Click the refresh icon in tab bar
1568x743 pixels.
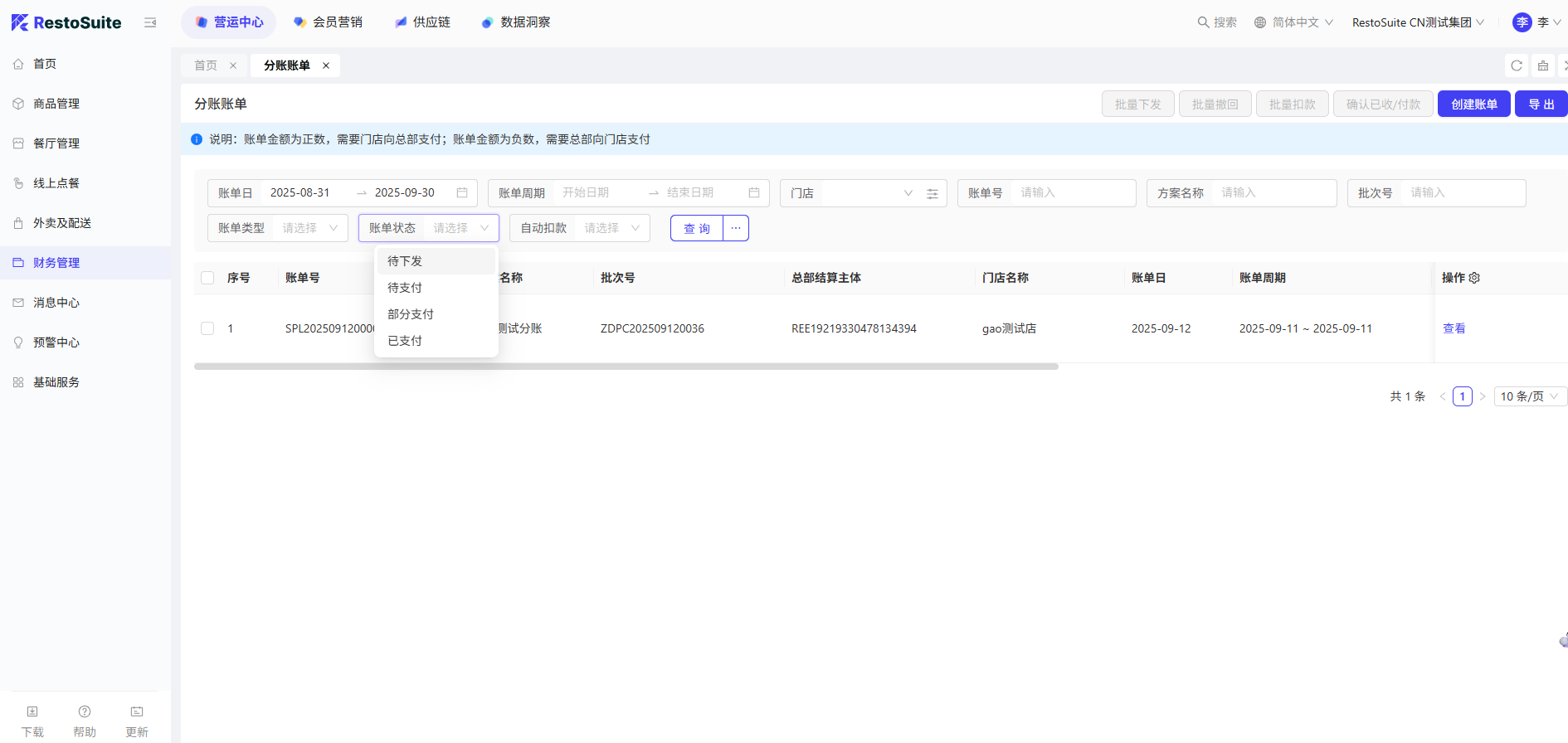[1517, 66]
